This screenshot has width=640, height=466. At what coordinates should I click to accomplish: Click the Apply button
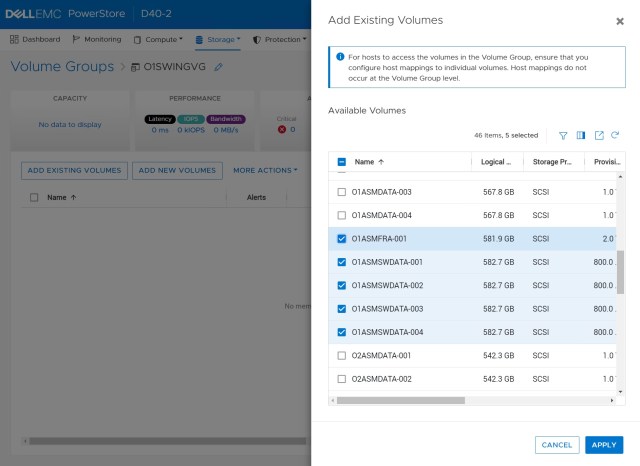pyautogui.click(x=604, y=444)
